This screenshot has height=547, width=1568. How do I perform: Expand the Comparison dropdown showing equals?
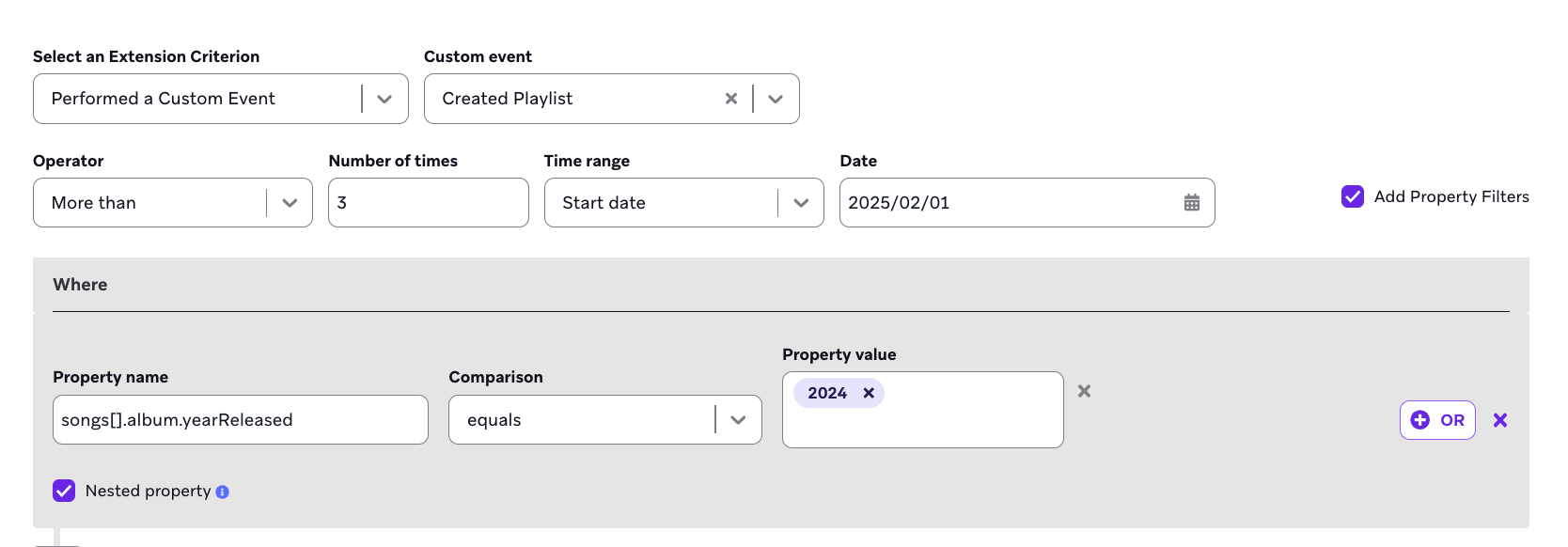[x=738, y=420]
